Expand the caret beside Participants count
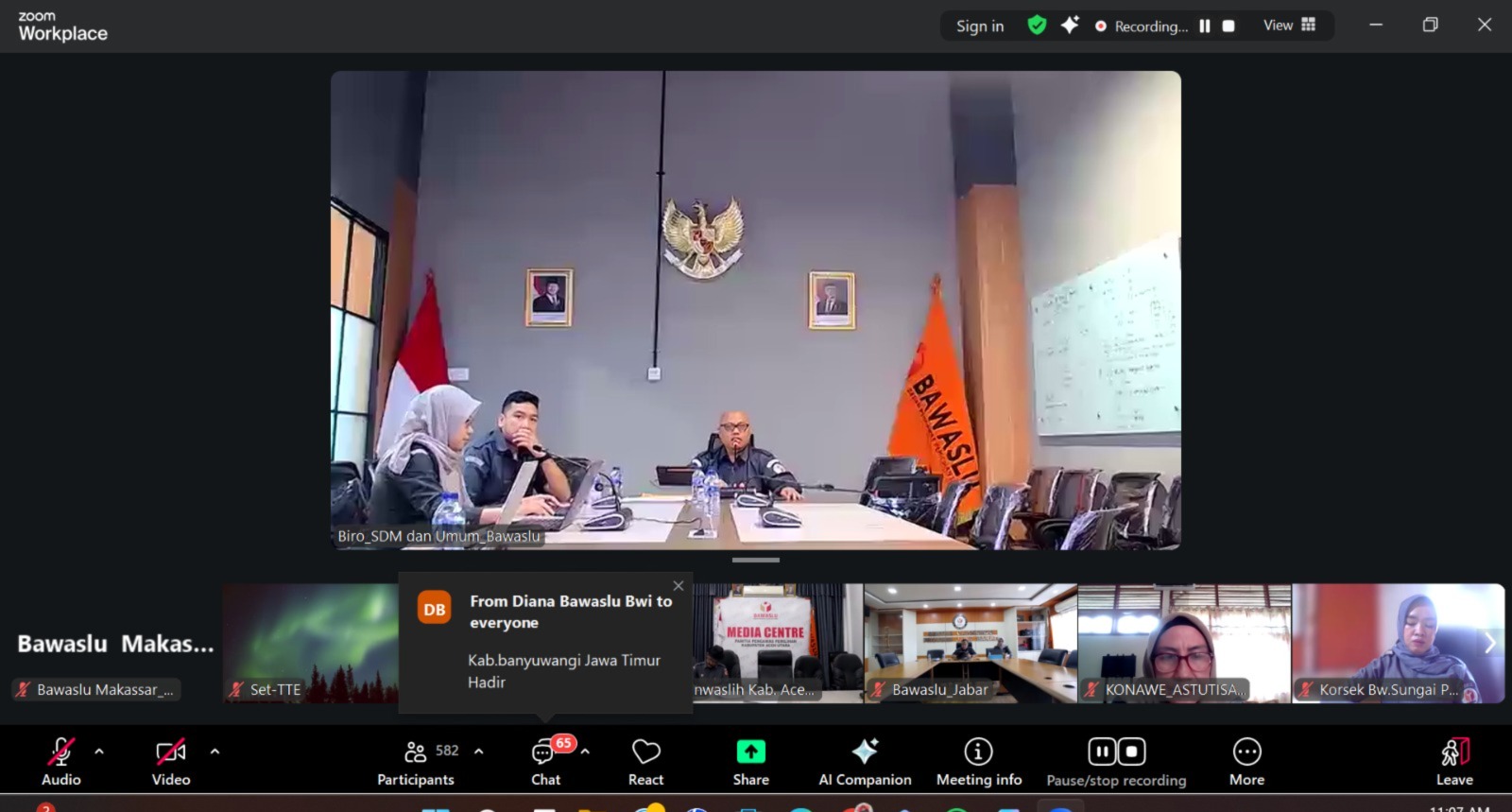This screenshot has height=812, width=1512. click(x=478, y=752)
